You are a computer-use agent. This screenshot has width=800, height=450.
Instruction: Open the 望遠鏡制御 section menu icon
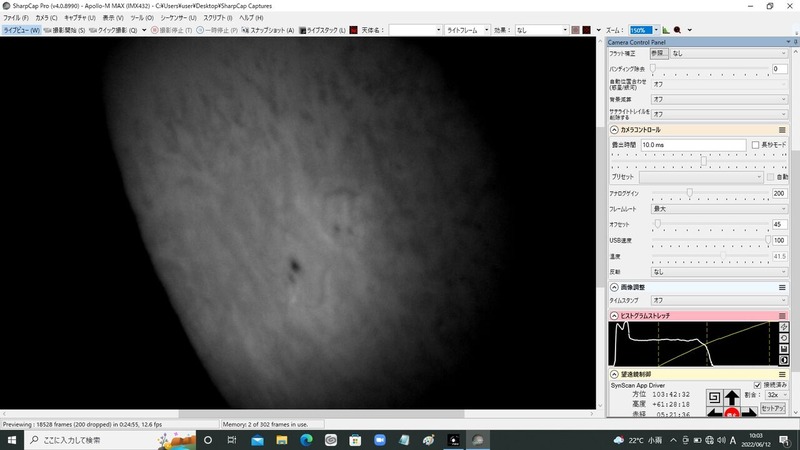(782, 374)
